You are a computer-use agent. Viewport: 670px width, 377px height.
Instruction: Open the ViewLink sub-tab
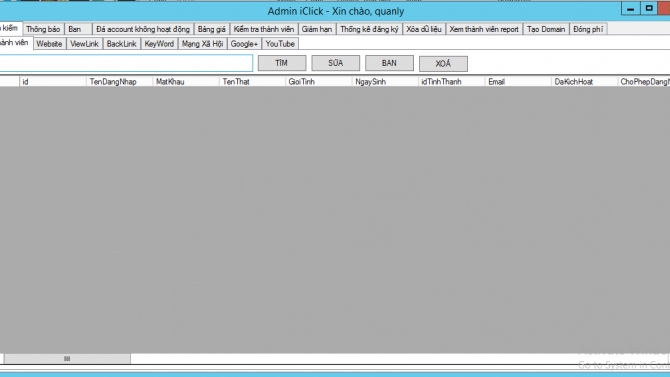click(84, 44)
